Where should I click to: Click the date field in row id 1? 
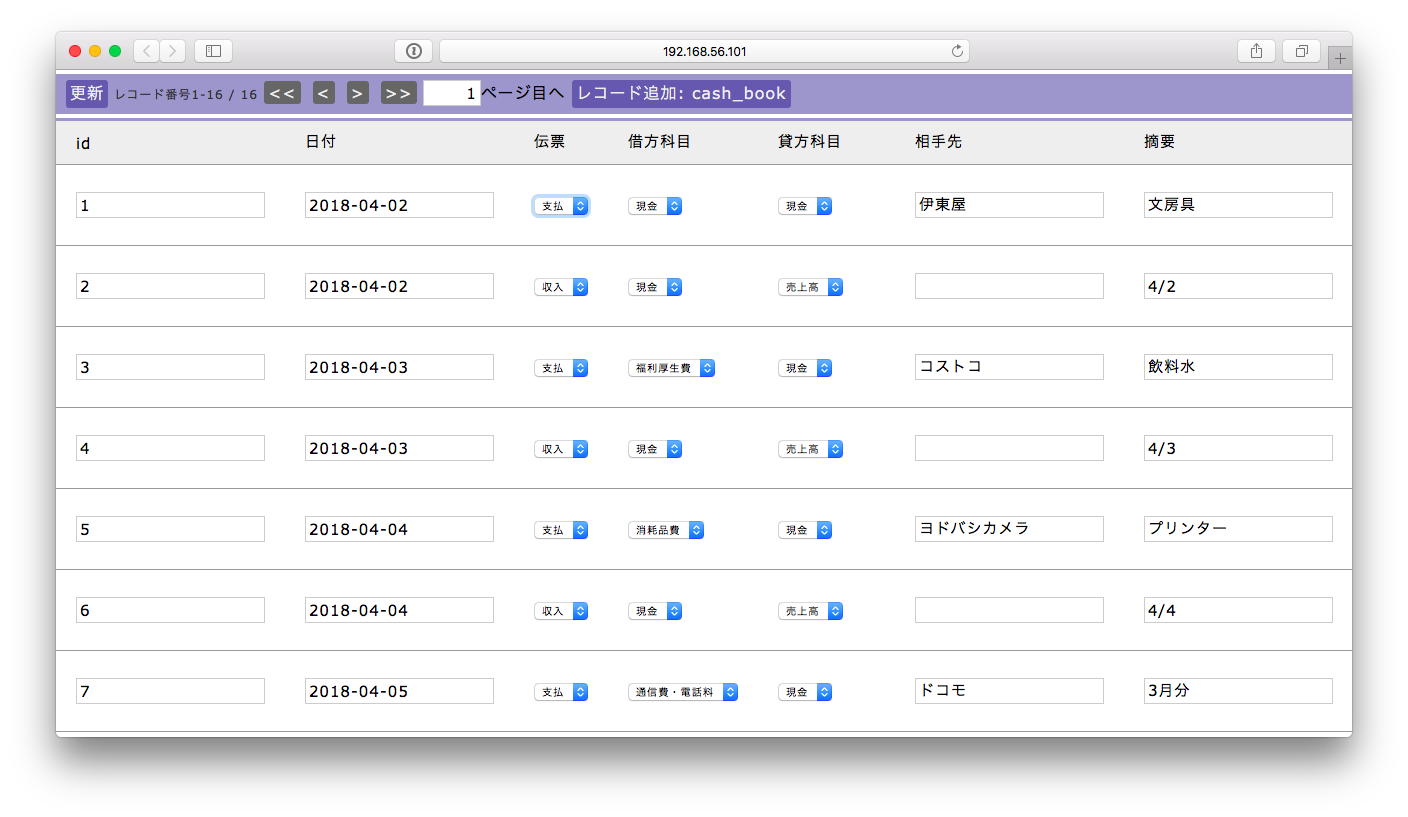[x=399, y=205]
